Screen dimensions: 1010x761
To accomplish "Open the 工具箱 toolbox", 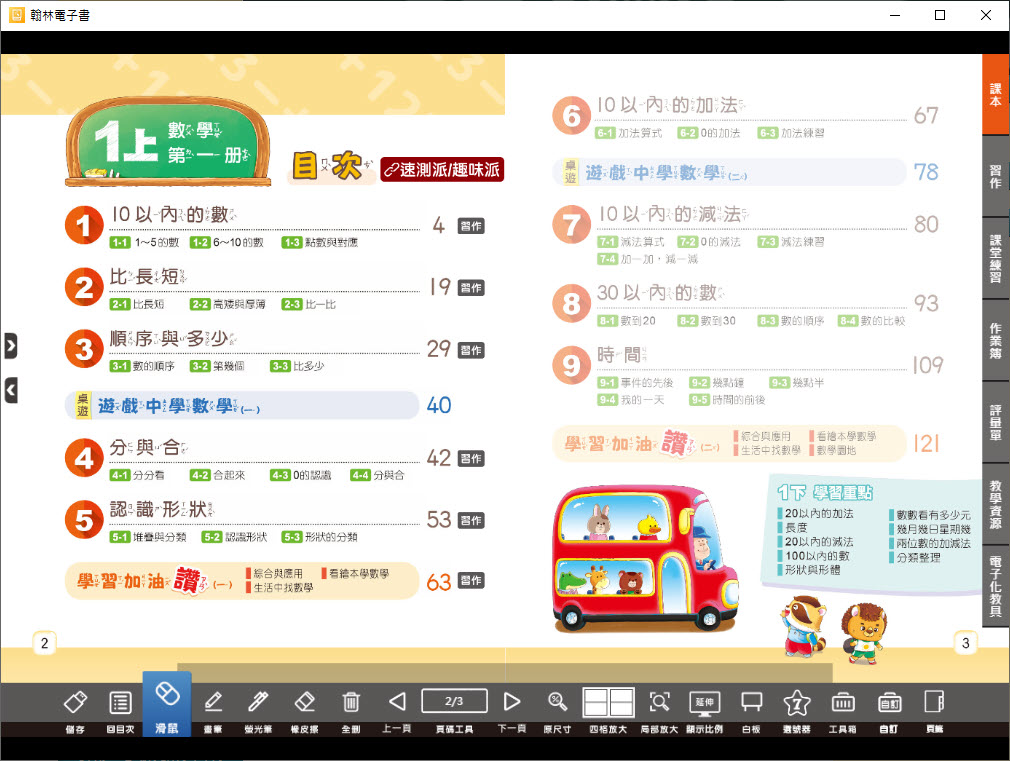I will click(x=842, y=702).
